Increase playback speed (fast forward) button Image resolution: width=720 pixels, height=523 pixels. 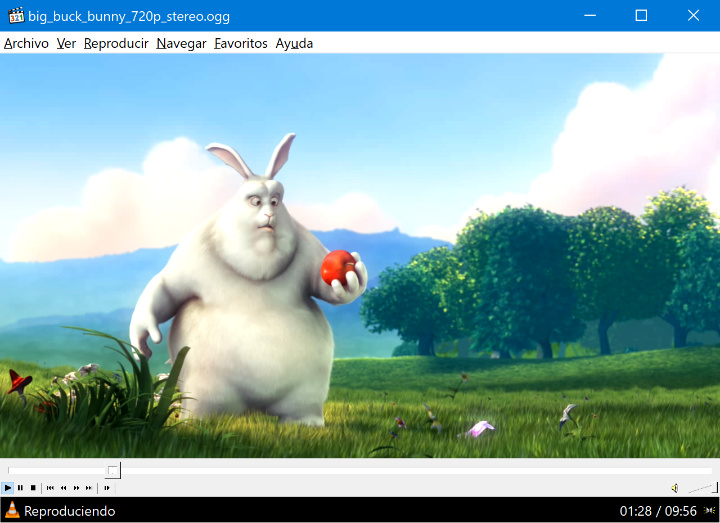76,488
